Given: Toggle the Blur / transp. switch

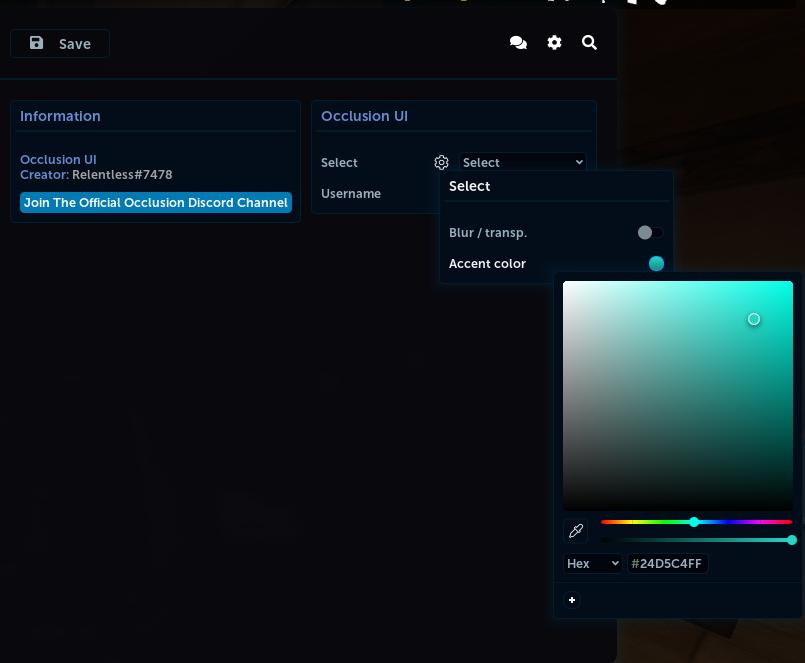Looking at the screenshot, I should coord(650,232).
